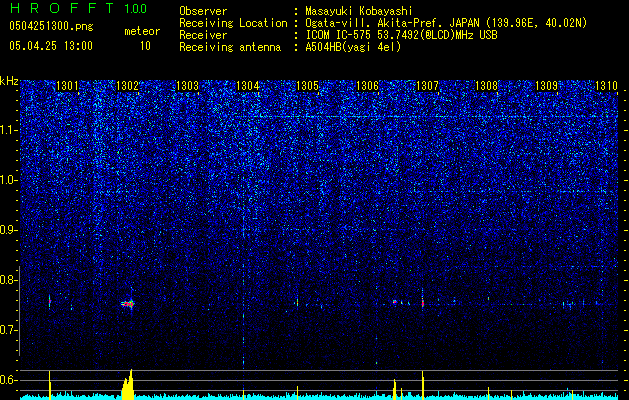
Task: Click the yellow 'meteor' count label
Action: click(x=142, y=31)
